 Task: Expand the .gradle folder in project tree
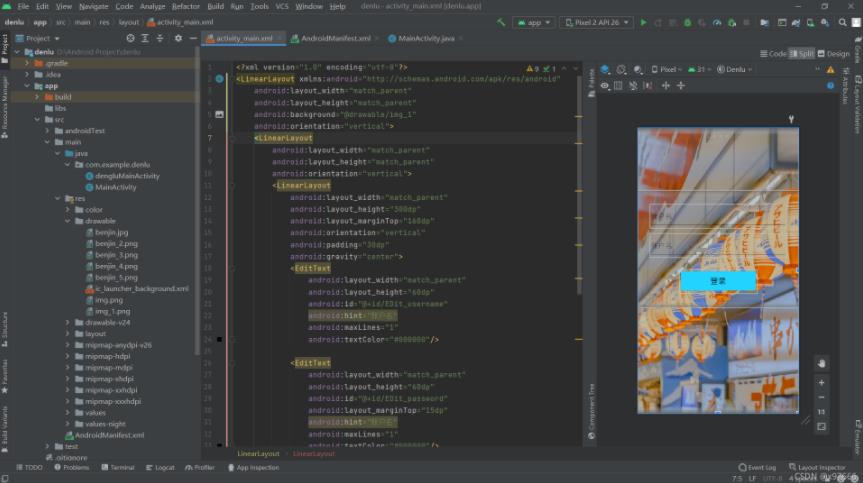[x=28, y=62]
